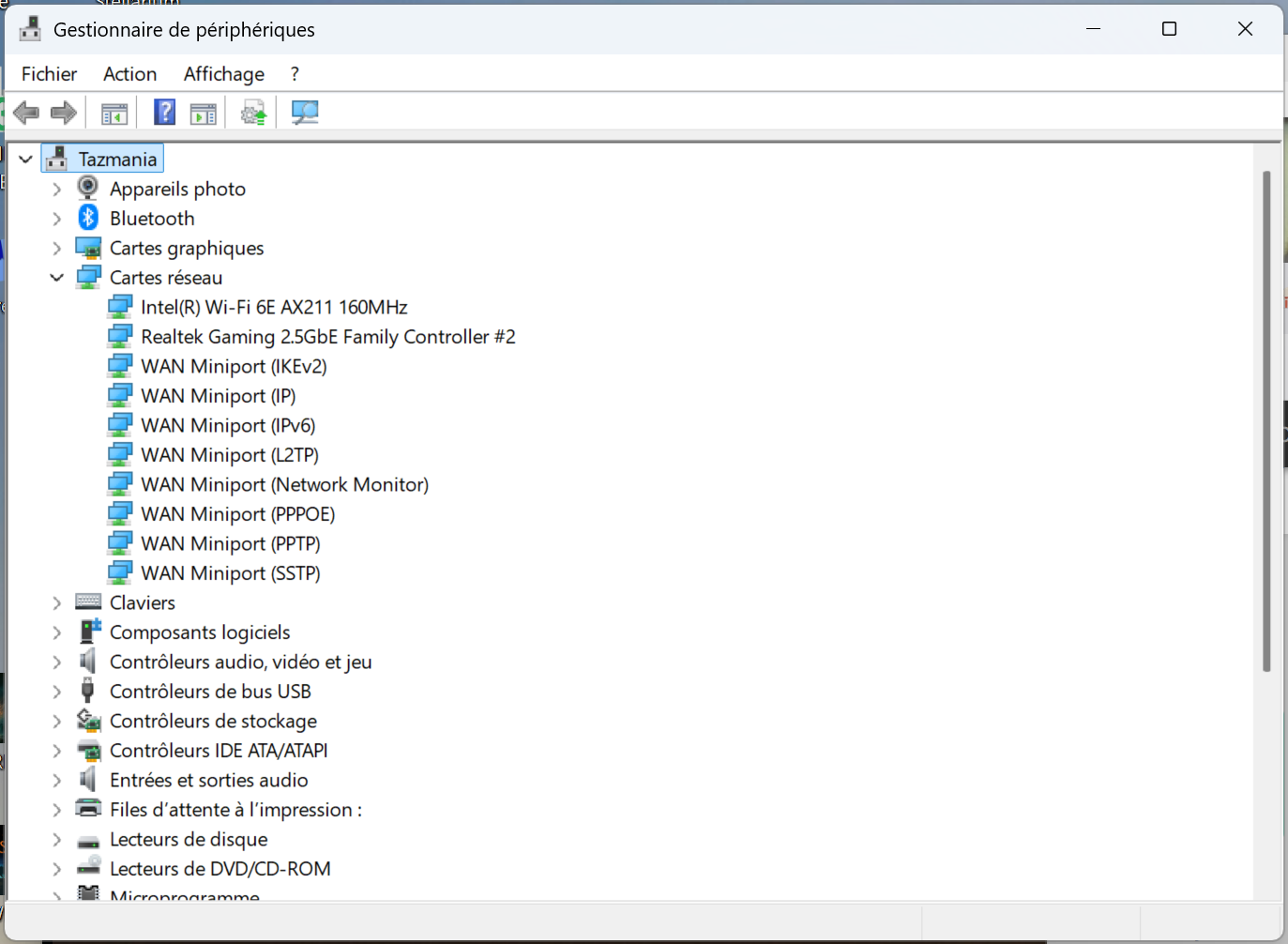The width and height of the screenshot is (1288, 944).
Task: Open the Affichage menu
Action: tap(224, 74)
